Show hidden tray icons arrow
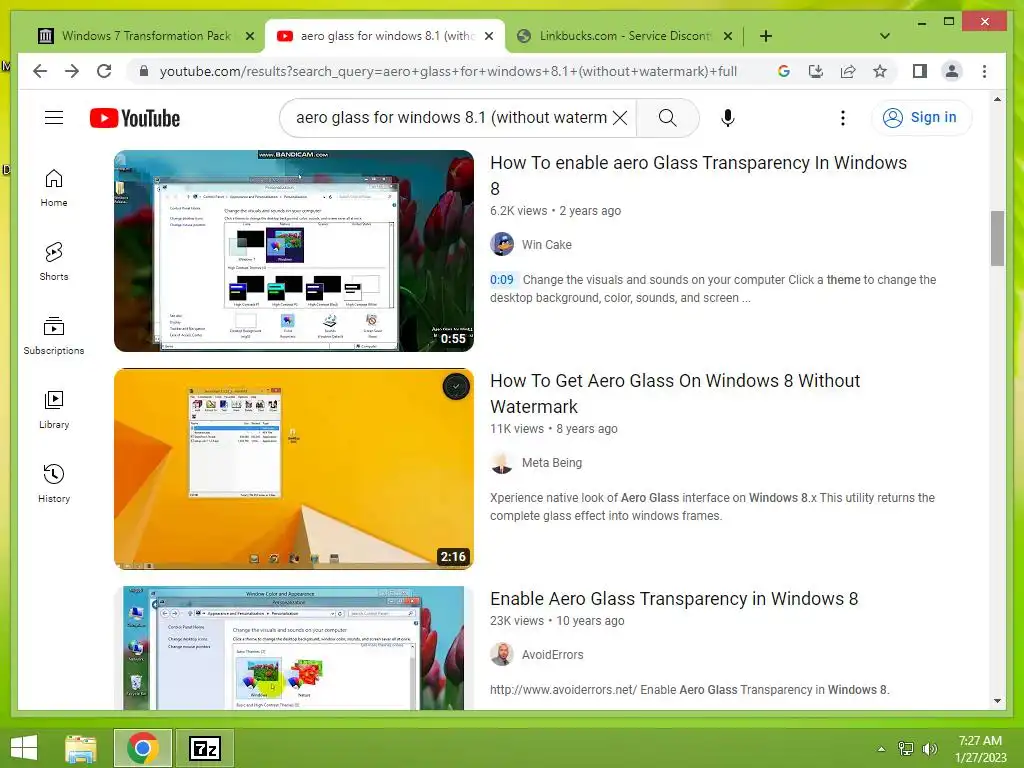Image resolution: width=1024 pixels, height=768 pixels. coord(881,748)
